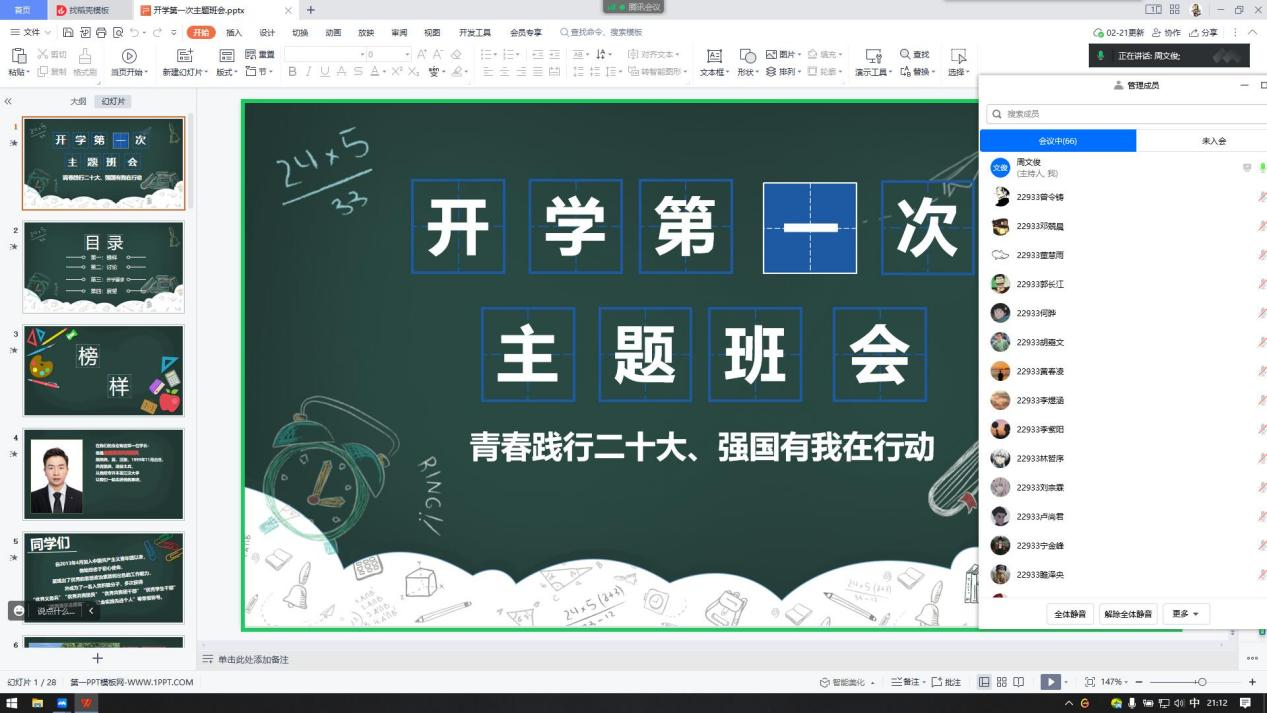This screenshot has width=1267, height=713.
Task: Switch to slide sorter grid view
Action: click(1001, 682)
